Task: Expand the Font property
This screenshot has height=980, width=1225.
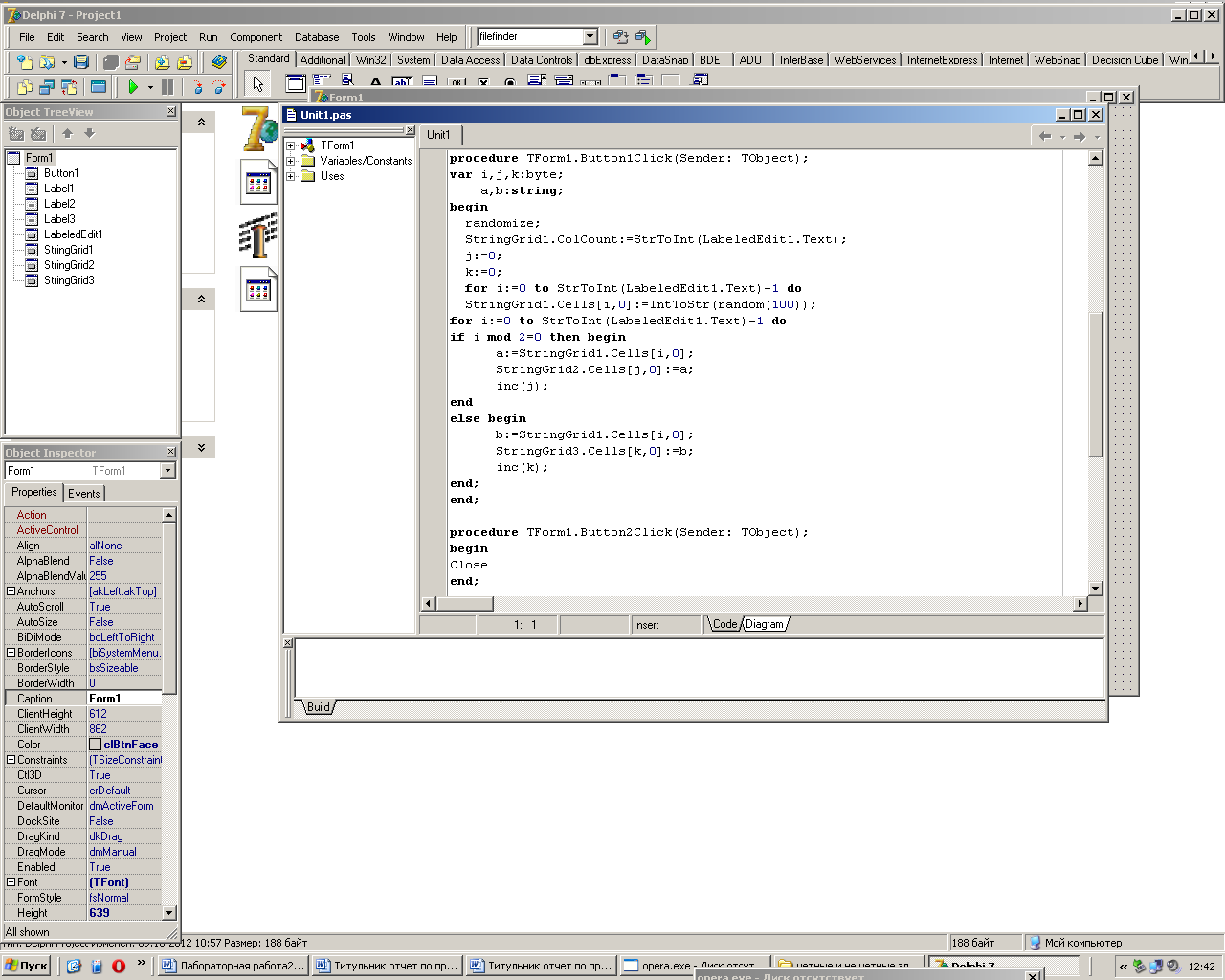Action: [x=11, y=882]
